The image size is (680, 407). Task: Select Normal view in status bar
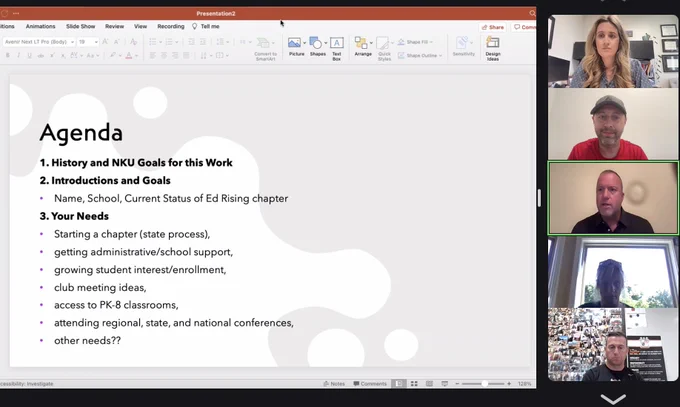point(399,384)
